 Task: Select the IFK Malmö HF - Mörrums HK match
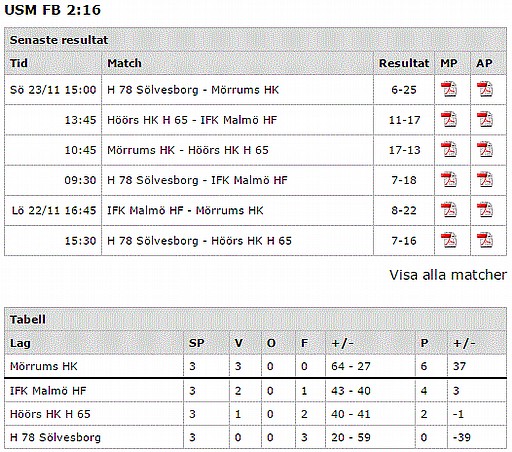[185, 210]
